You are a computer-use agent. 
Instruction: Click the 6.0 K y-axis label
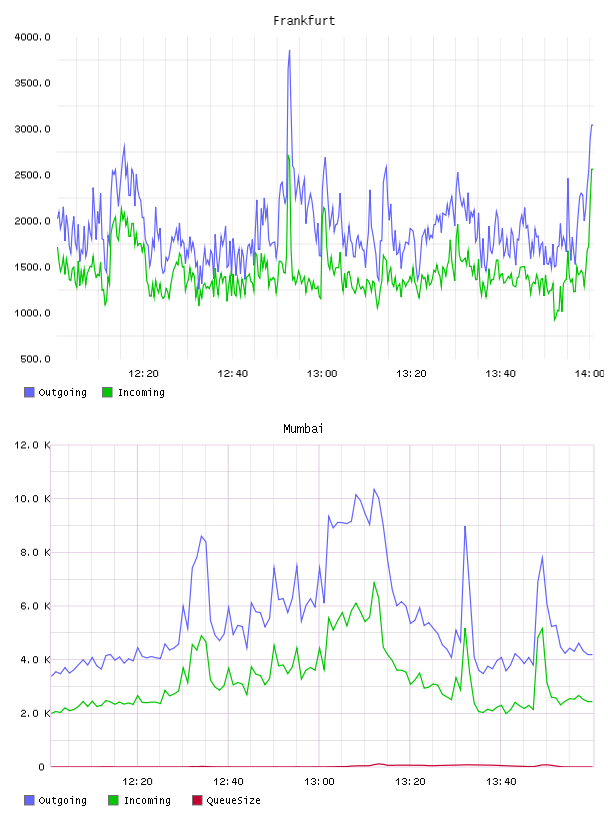coord(35,606)
